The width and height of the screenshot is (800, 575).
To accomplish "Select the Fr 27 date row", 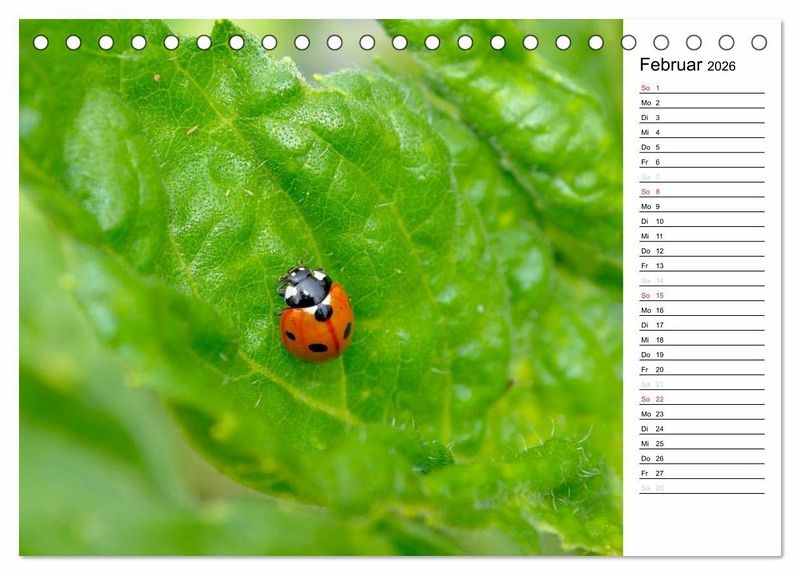I will click(702, 472).
